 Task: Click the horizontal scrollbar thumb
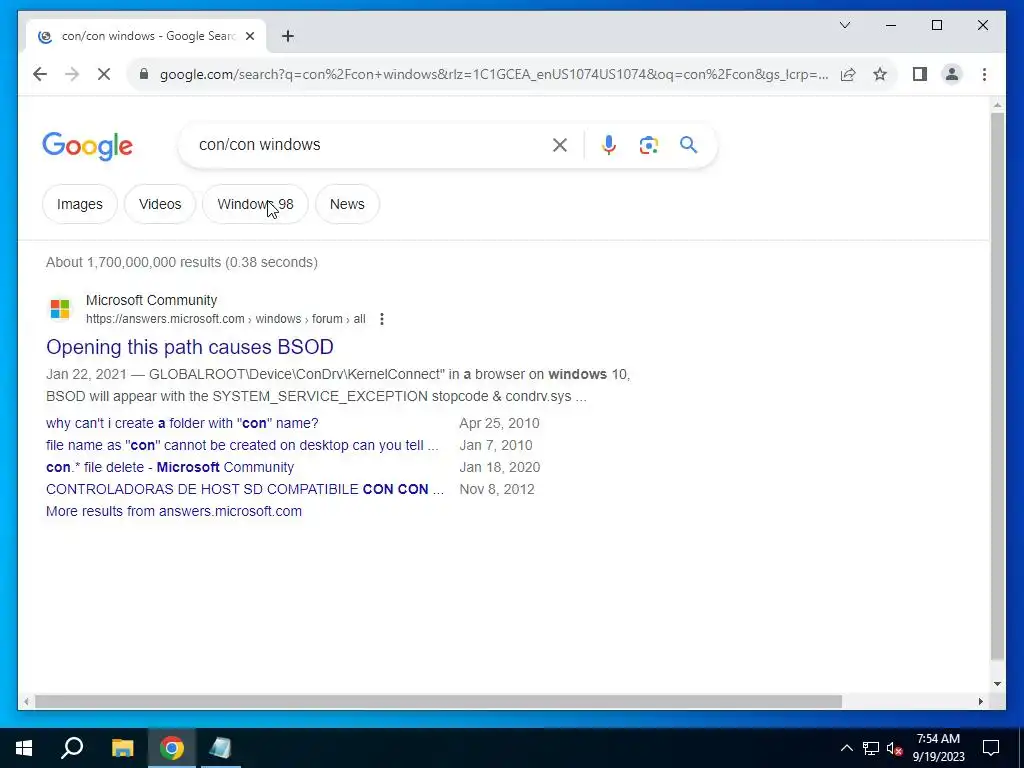438,702
